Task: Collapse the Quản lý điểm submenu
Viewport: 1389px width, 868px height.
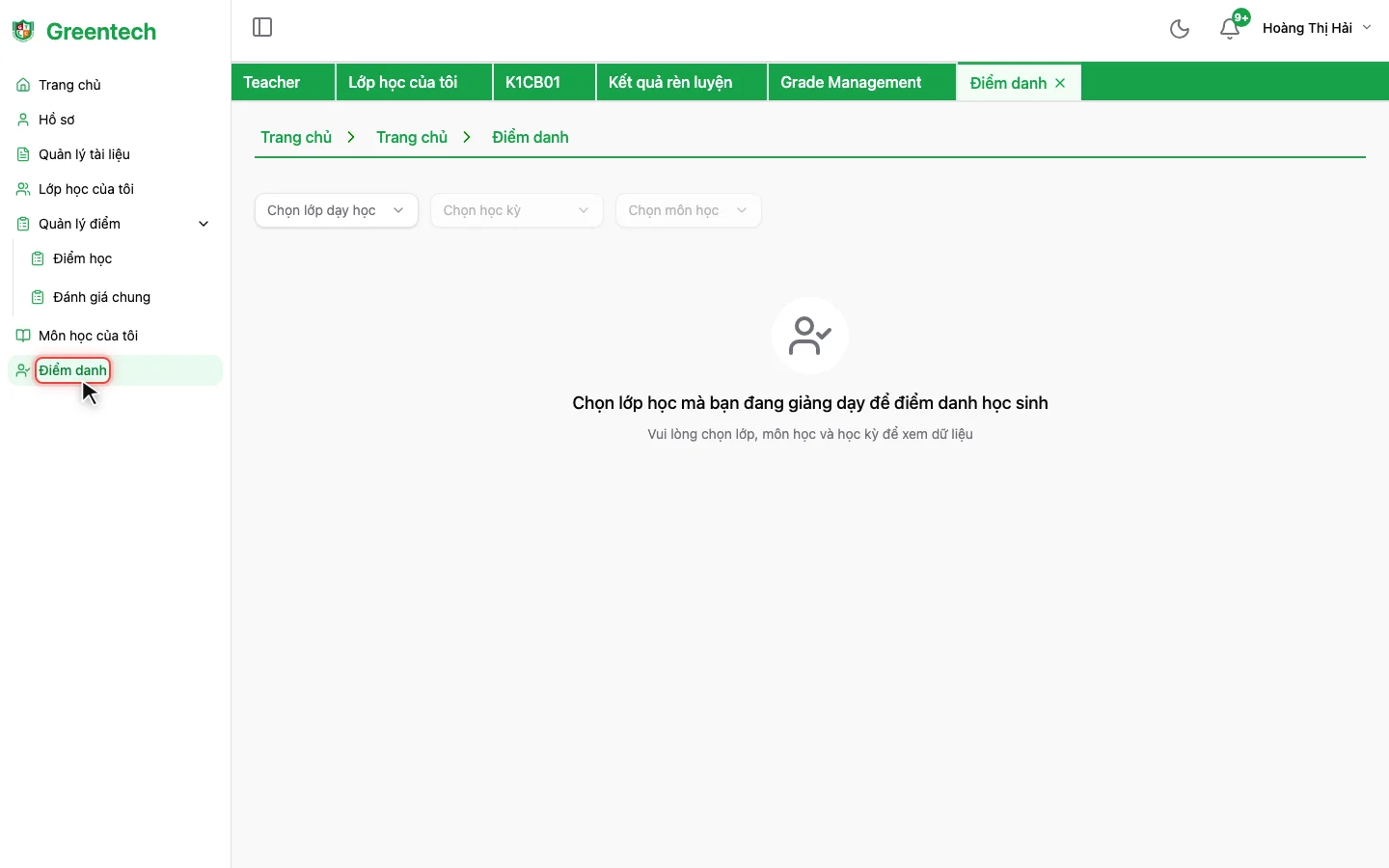Action: click(x=204, y=224)
